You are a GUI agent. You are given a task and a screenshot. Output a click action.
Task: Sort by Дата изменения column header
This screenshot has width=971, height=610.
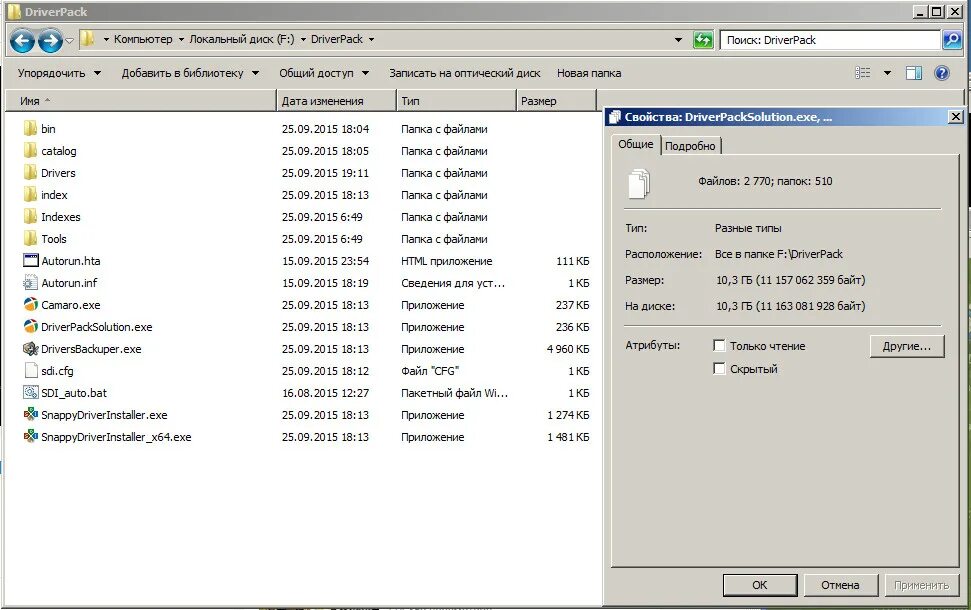[x=336, y=101]
